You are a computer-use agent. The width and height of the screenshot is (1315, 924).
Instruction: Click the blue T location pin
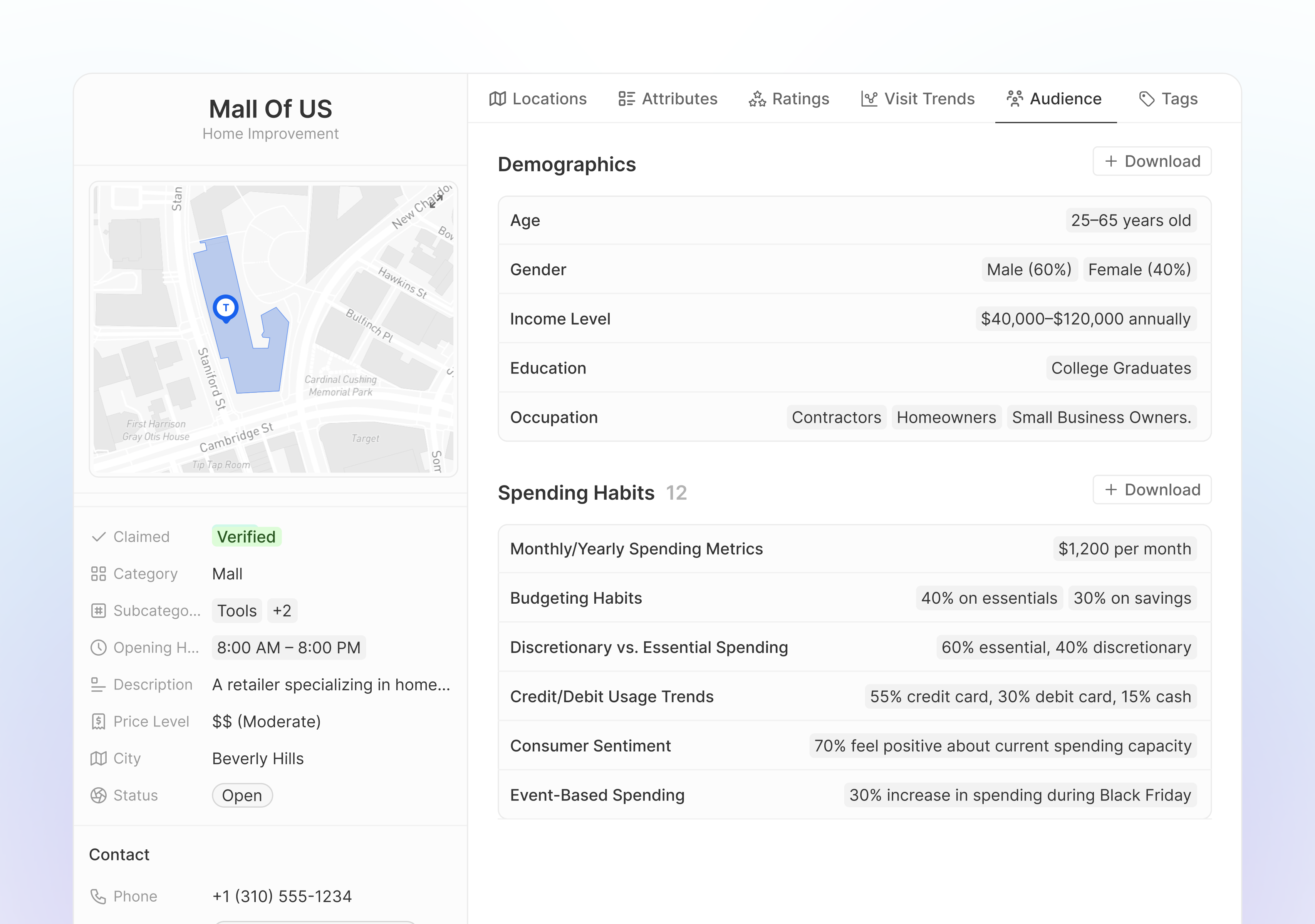226,308
